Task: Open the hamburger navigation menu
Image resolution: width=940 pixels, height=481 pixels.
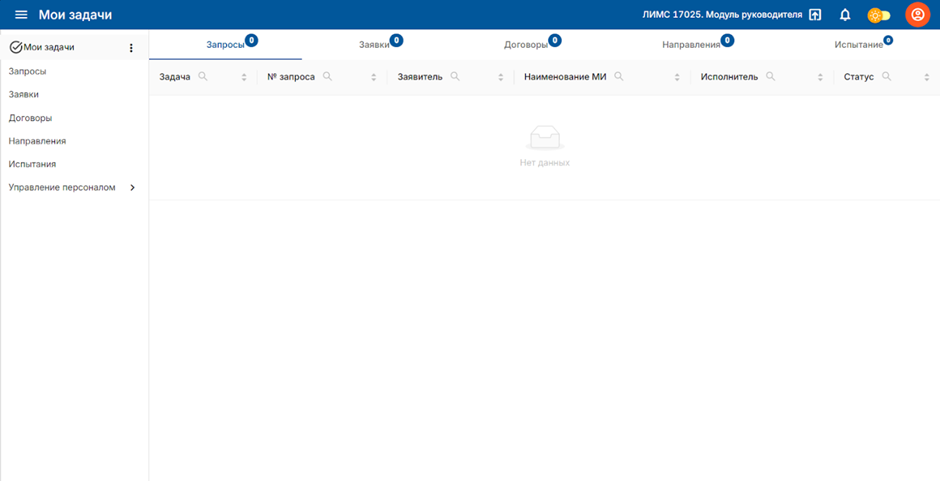Action: tap(21, 15)
